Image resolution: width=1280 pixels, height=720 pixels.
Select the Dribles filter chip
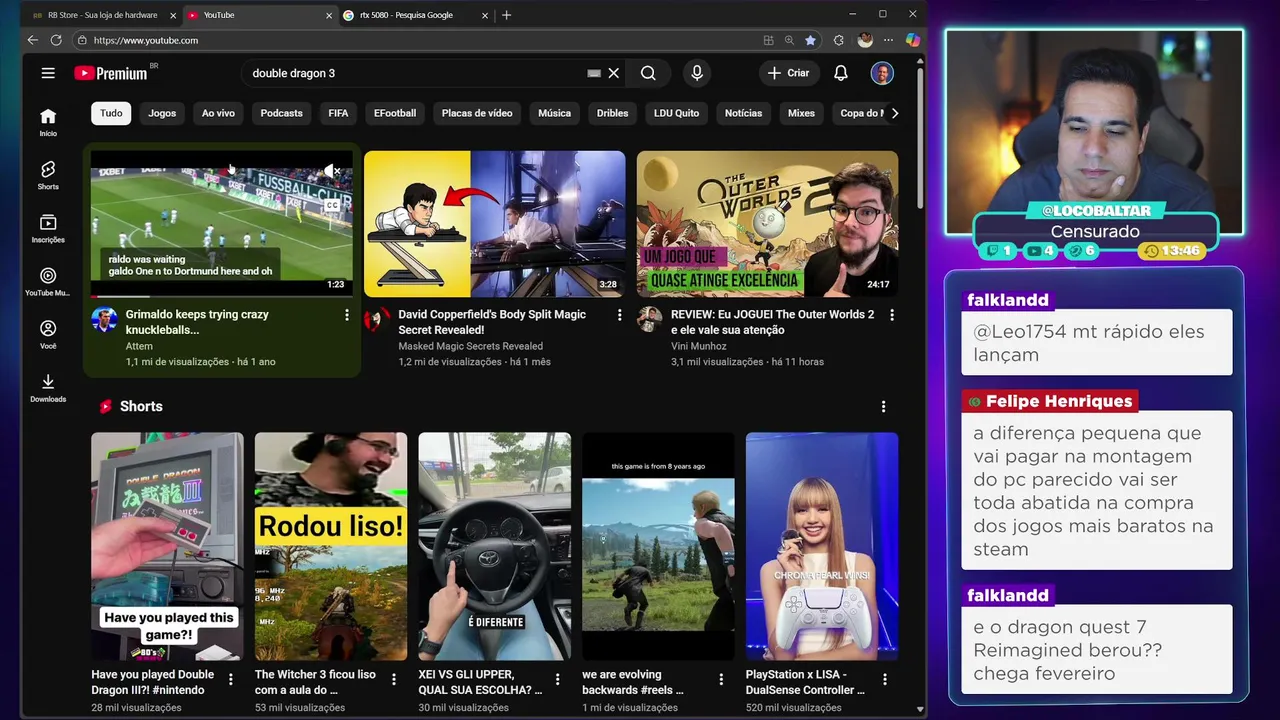click(x=612, y=113)
